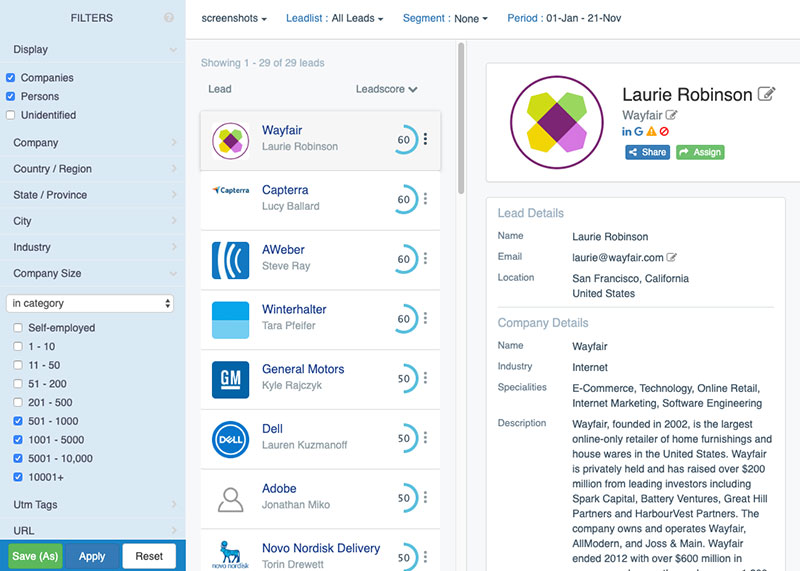Check the Self-employed company size box
The height and width of the screenshot is (571, 800).
(x=18, y=328)
